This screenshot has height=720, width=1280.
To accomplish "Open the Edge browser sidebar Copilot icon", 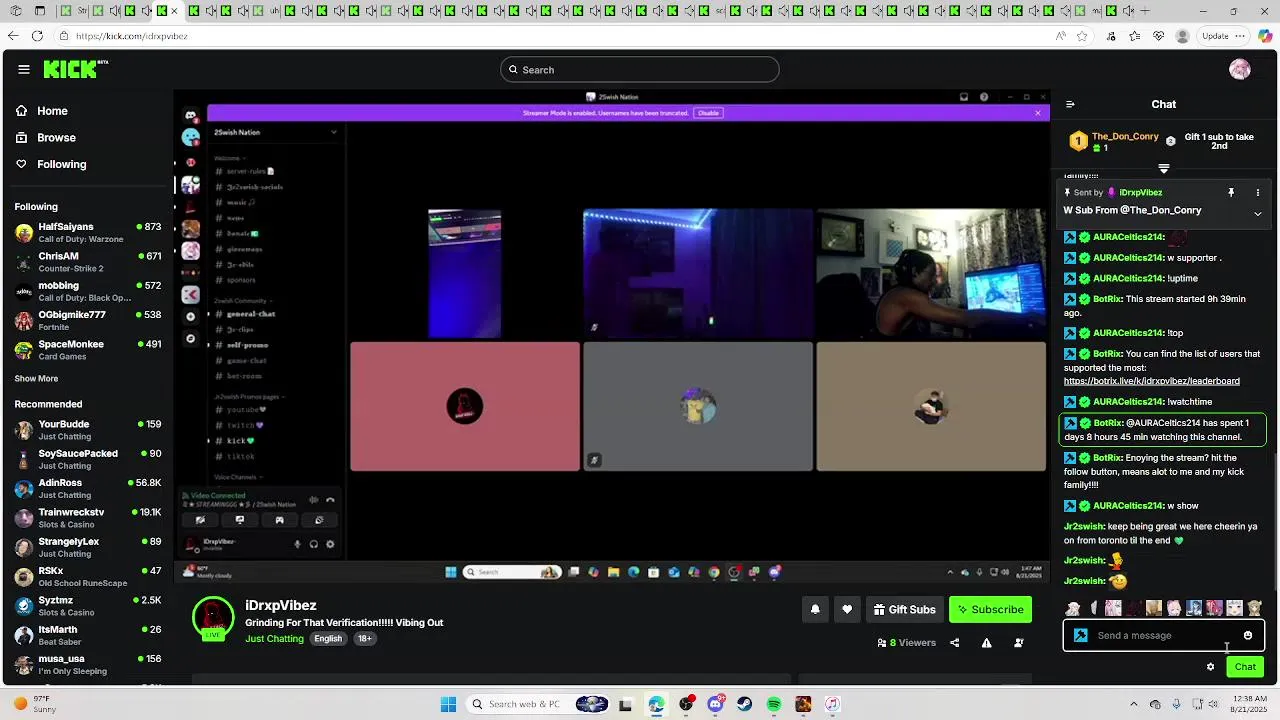I will click(x=1265, y=36).
